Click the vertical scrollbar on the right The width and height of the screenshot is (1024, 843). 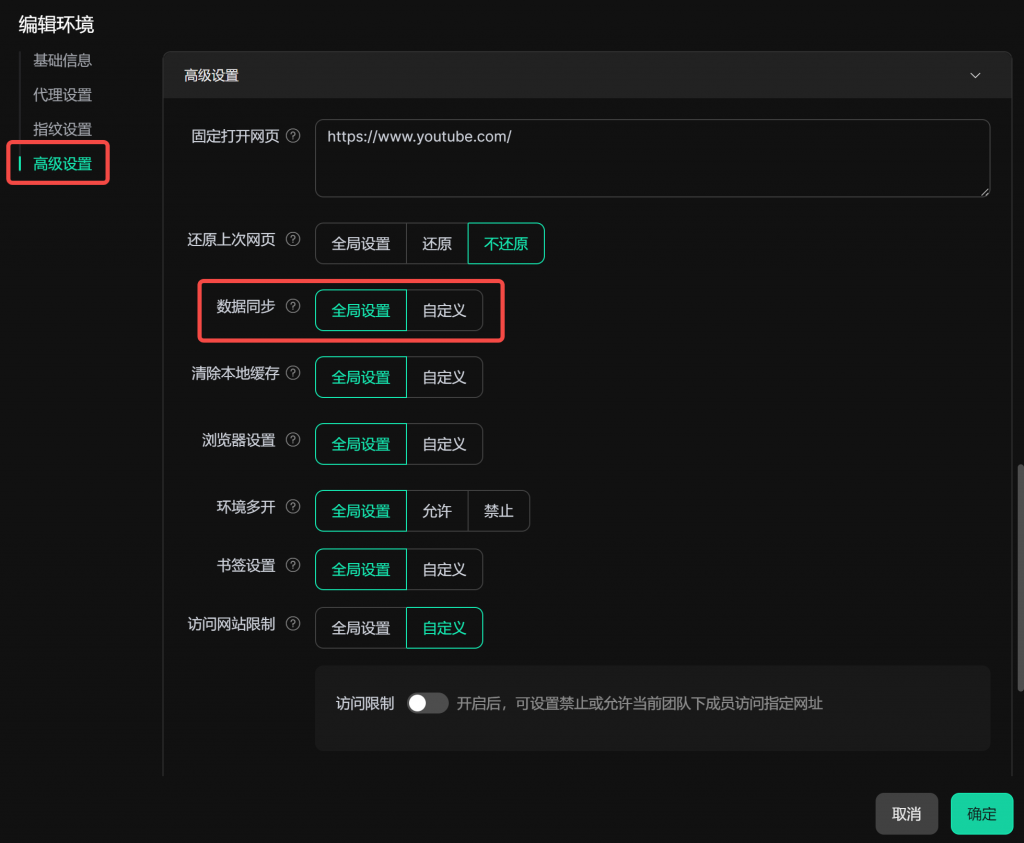(1019, 576)
